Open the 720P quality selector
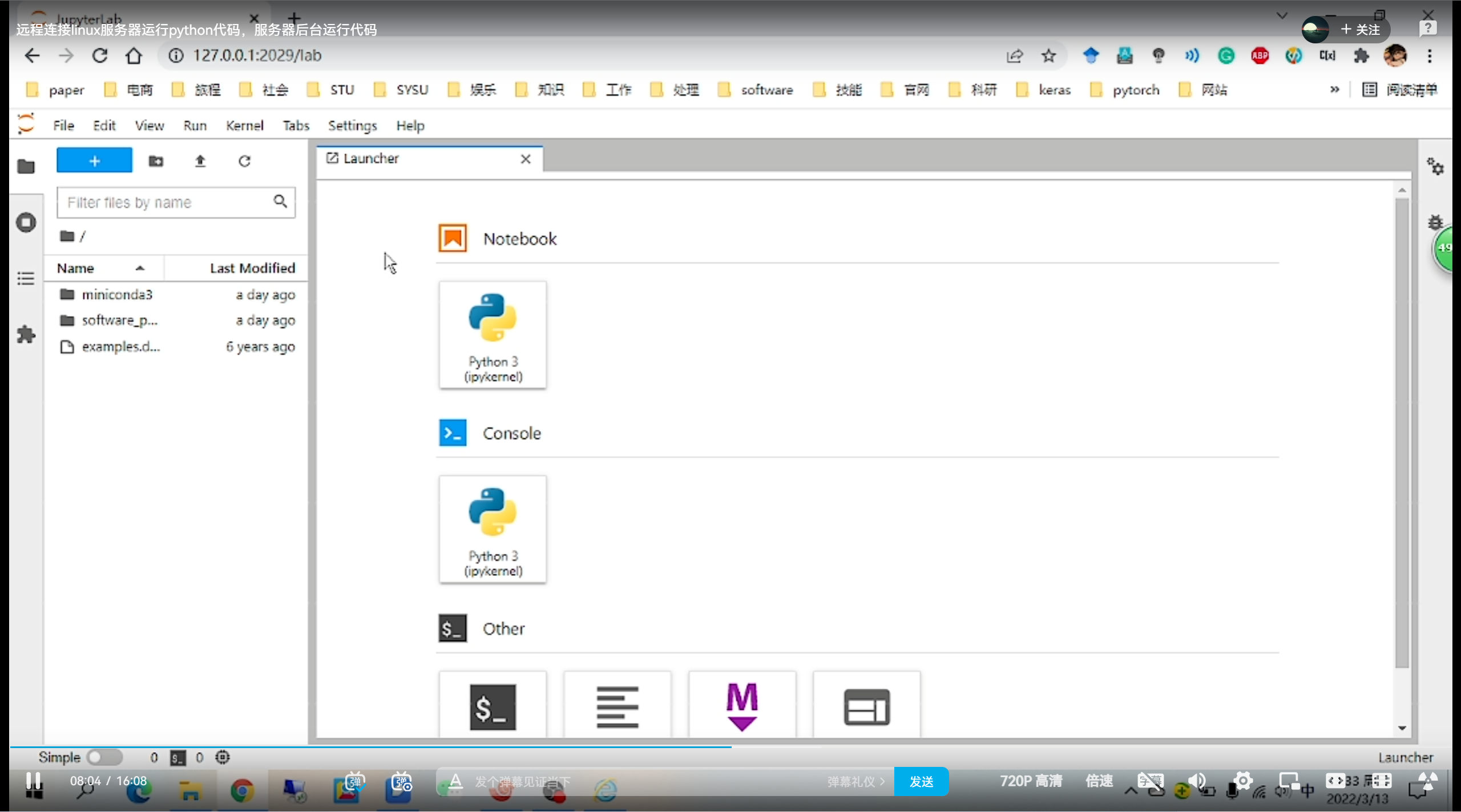This screenshot has width=1461, height=812. pos(1031,781)
